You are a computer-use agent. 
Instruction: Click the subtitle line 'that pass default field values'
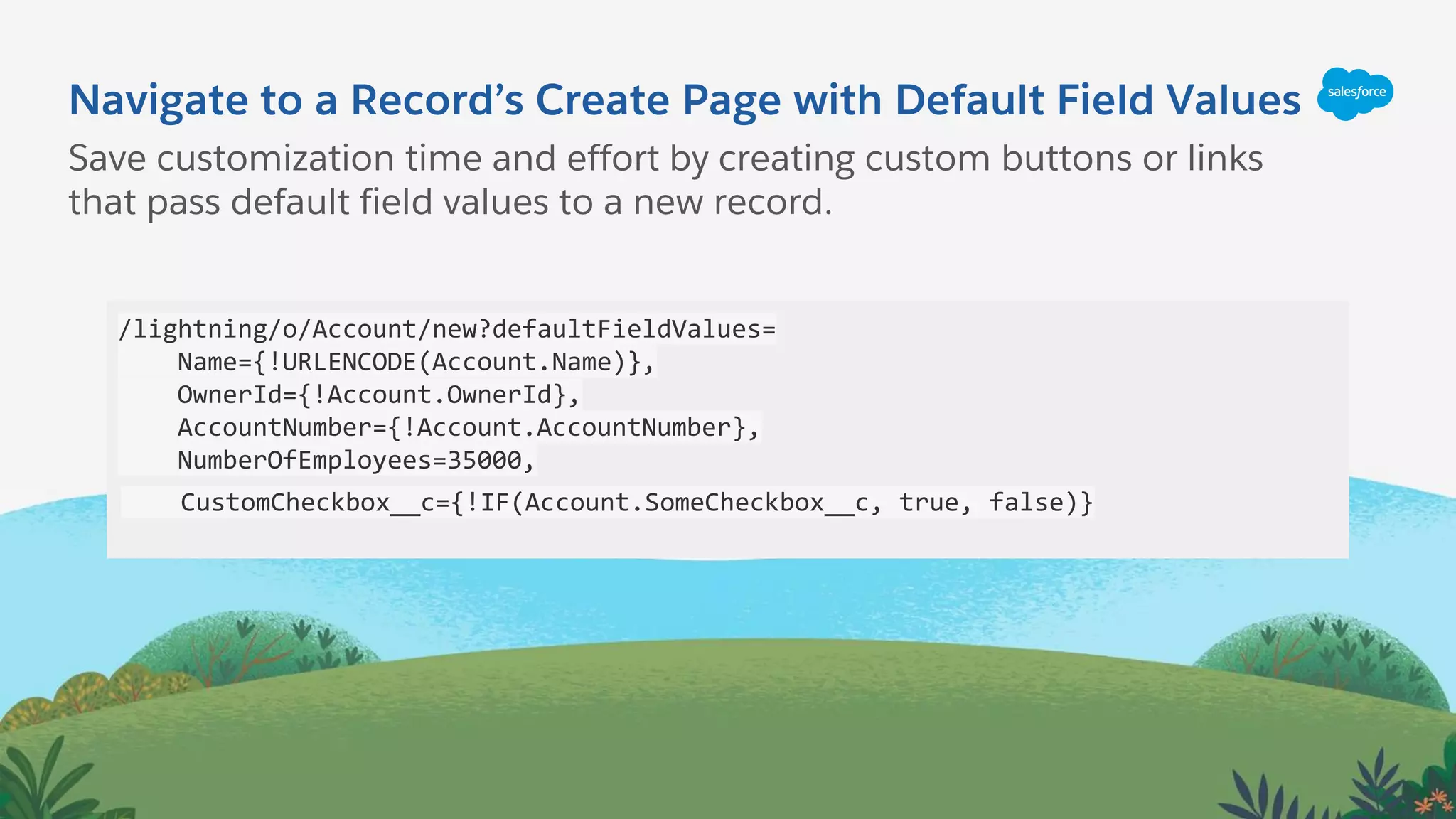pos(450,203)
